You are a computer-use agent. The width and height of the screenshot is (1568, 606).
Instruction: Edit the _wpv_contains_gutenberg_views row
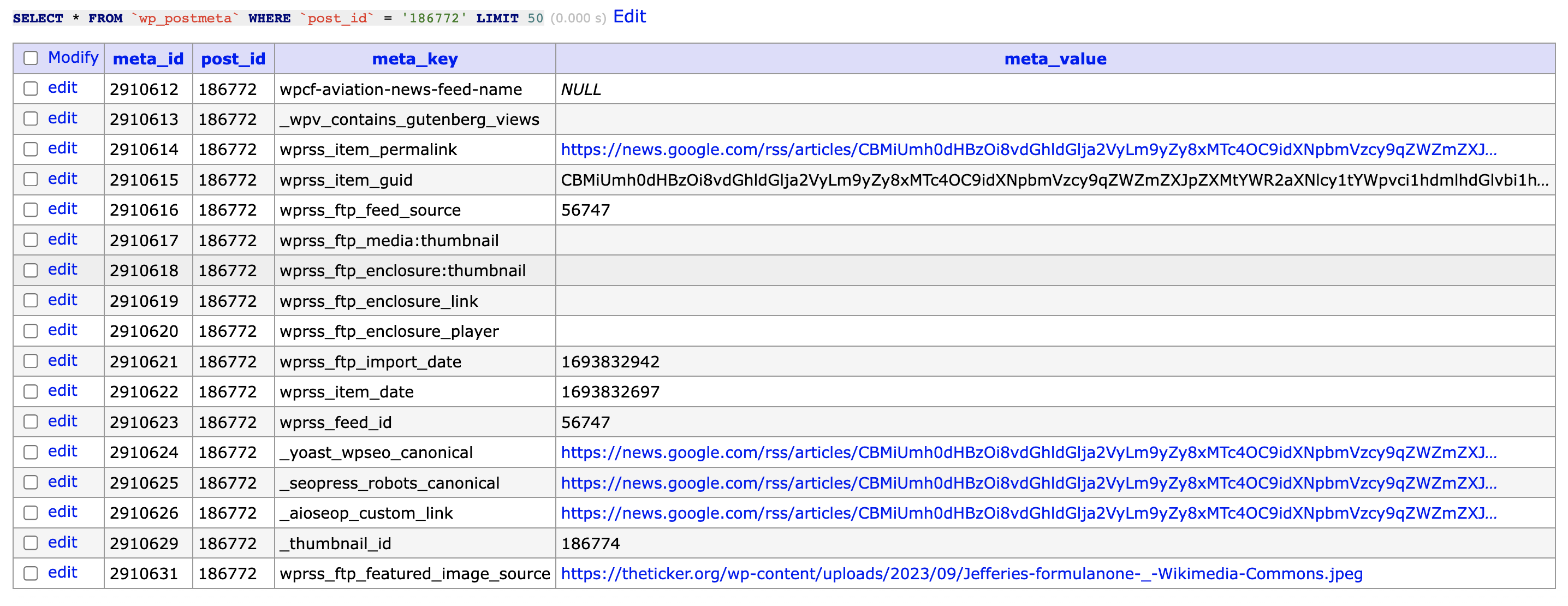[x=63, y=118]
